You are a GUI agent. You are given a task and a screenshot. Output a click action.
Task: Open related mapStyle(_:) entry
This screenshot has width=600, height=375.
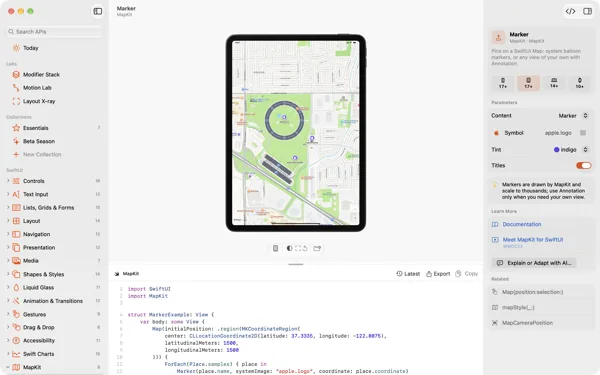518,307
